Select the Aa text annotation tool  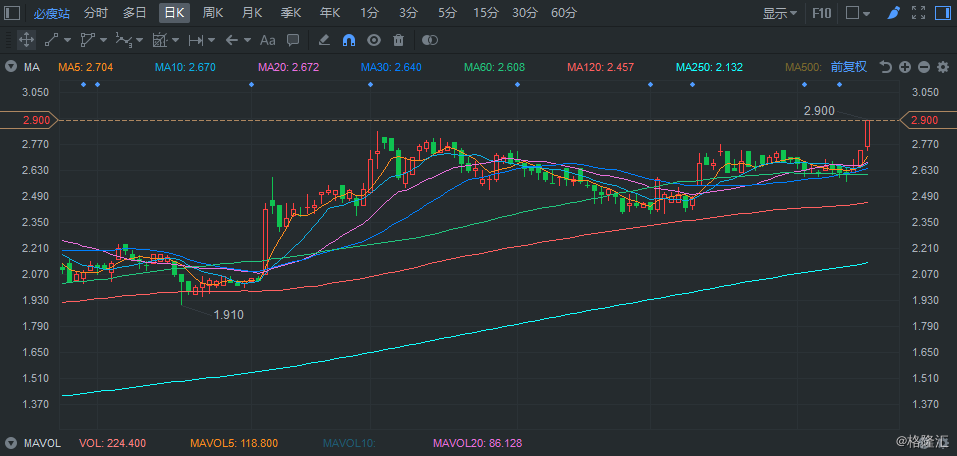pyautogui.click(x=268, y=40)
